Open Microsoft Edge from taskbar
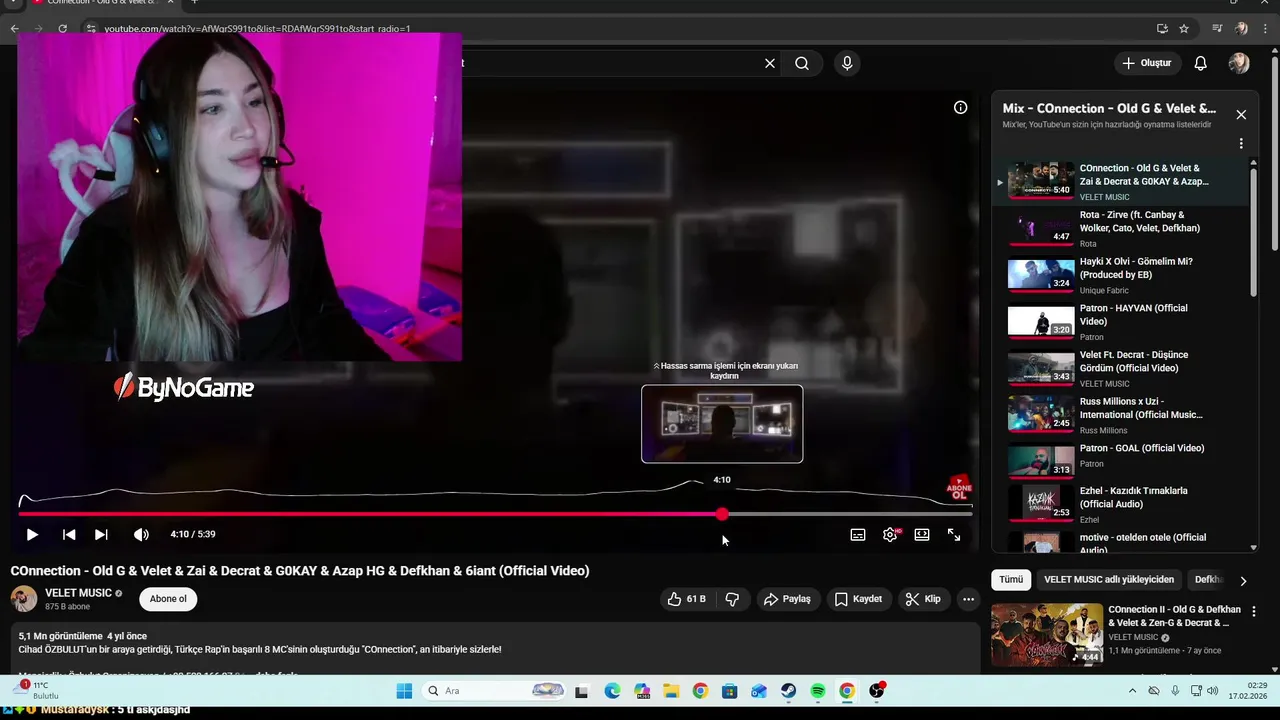The width and height of the screenshot is (1280, 720). pyautogui.click(x=612, y=691)
